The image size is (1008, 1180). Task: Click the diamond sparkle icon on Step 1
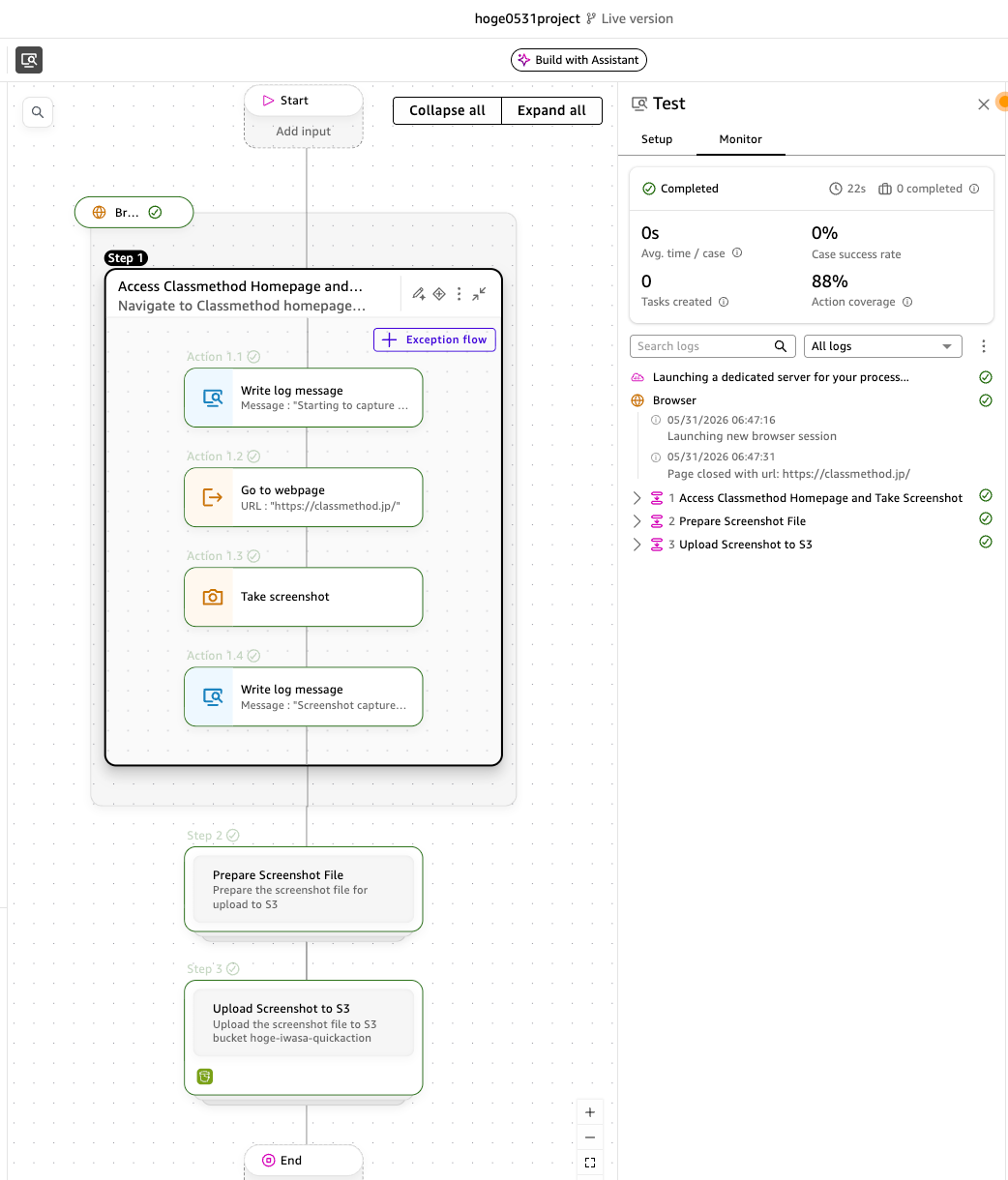(439, 294)
